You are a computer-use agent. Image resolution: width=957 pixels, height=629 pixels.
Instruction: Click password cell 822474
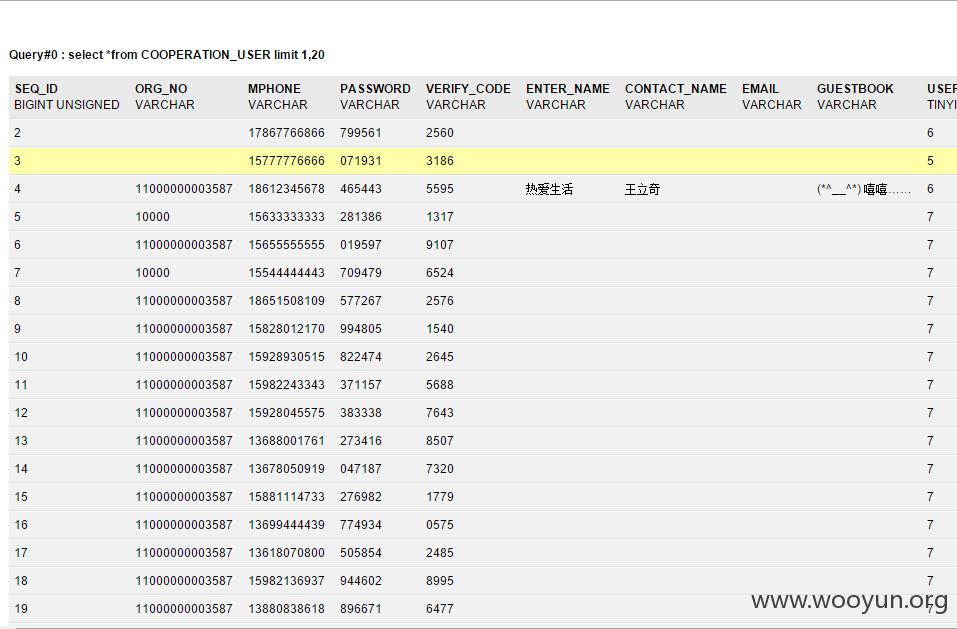(x=361, y=357)
